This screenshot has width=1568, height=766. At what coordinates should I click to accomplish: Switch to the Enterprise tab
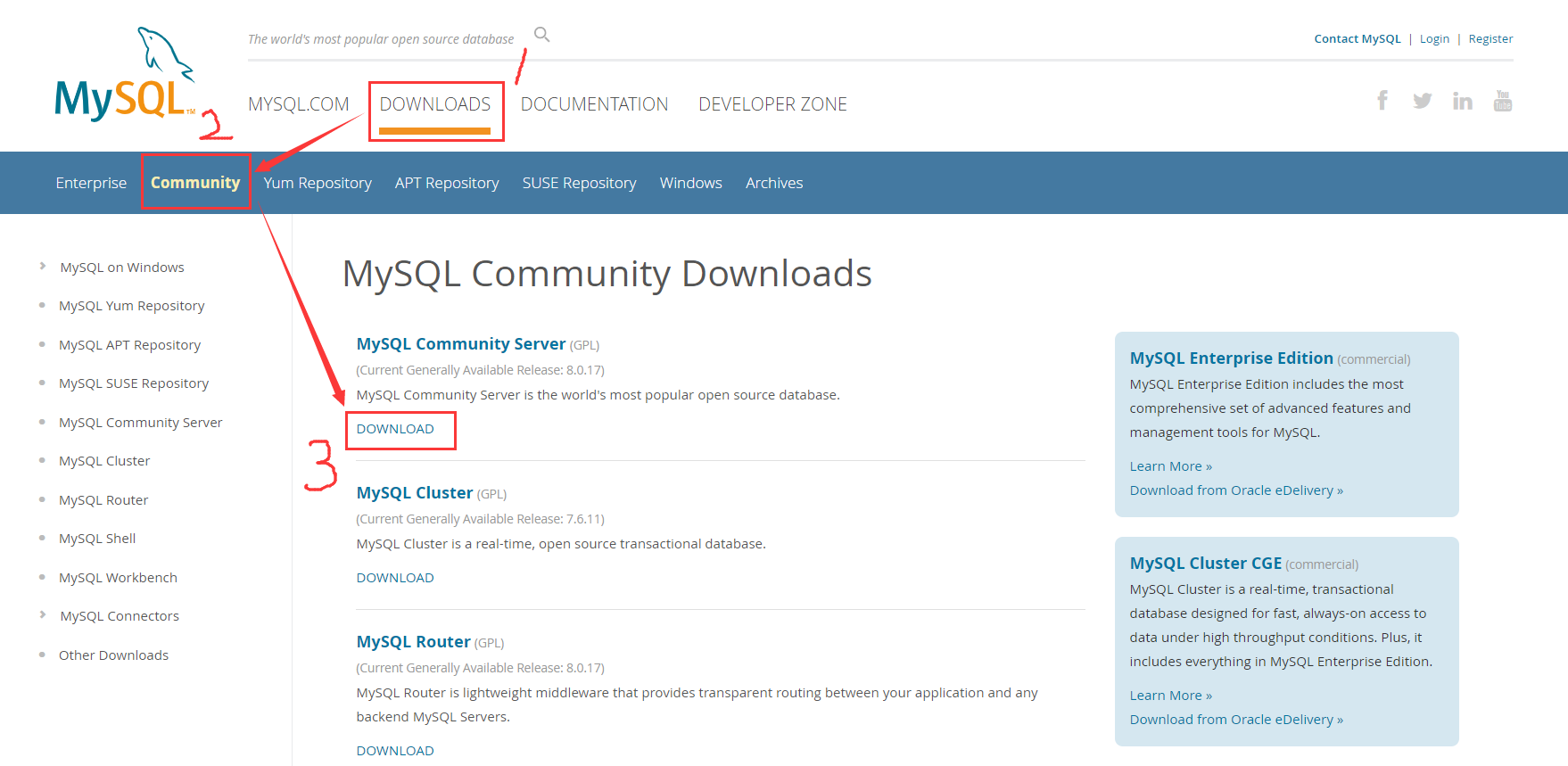point(91,183)
